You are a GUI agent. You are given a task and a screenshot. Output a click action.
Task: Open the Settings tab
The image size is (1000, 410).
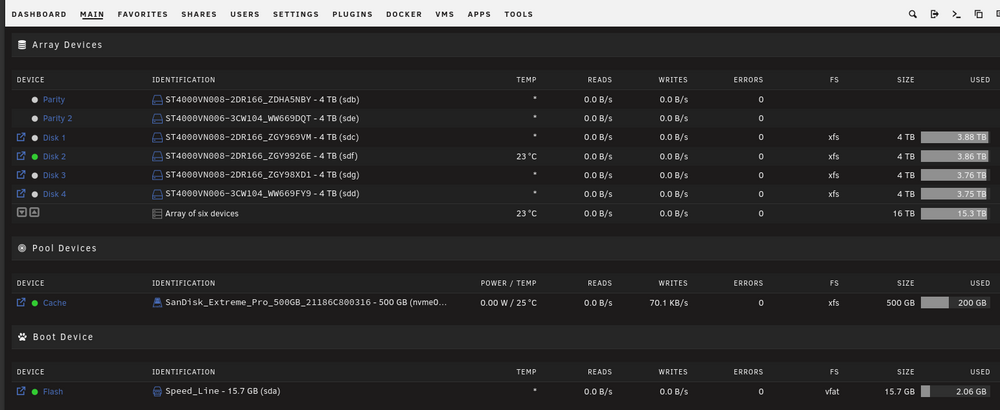point(296,14)
